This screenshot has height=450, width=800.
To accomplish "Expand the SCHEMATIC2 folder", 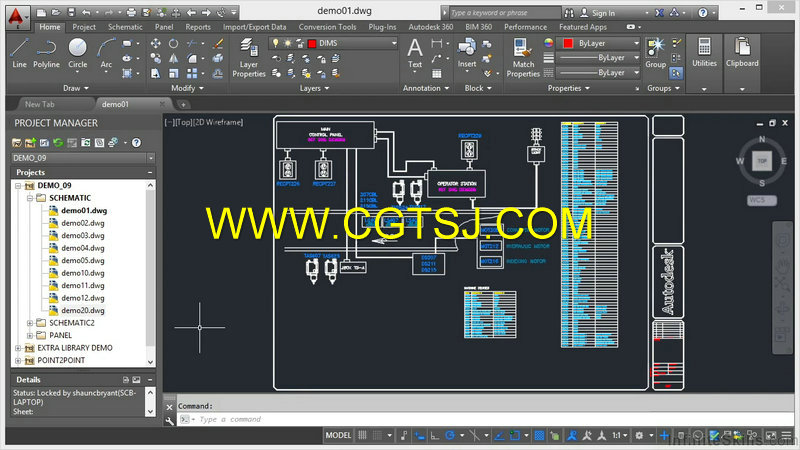I will (30, 323).
